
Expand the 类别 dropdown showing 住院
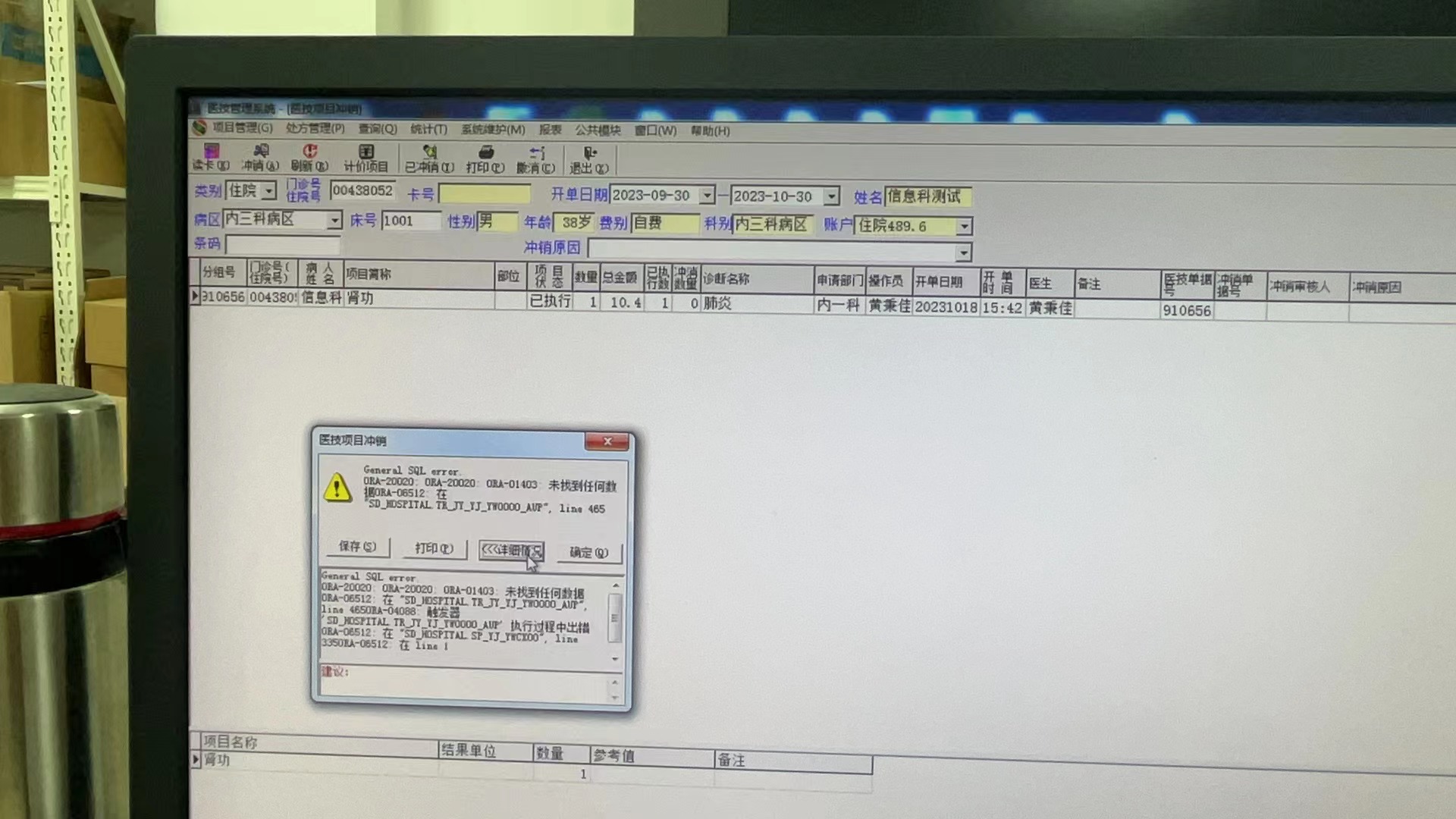268,191
